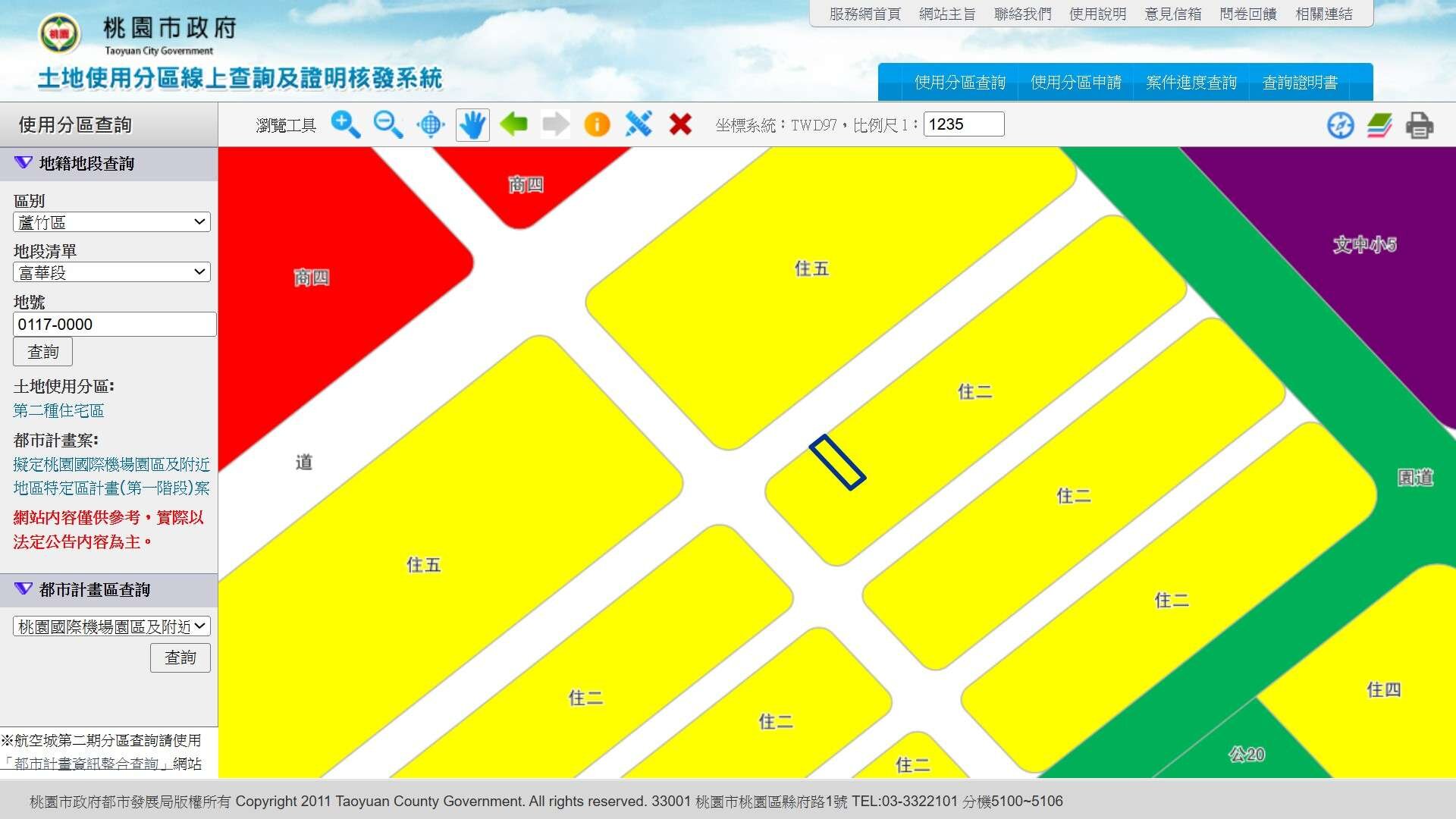Activate the pan hand tool

pyautogui.click(x=472, y=124)
